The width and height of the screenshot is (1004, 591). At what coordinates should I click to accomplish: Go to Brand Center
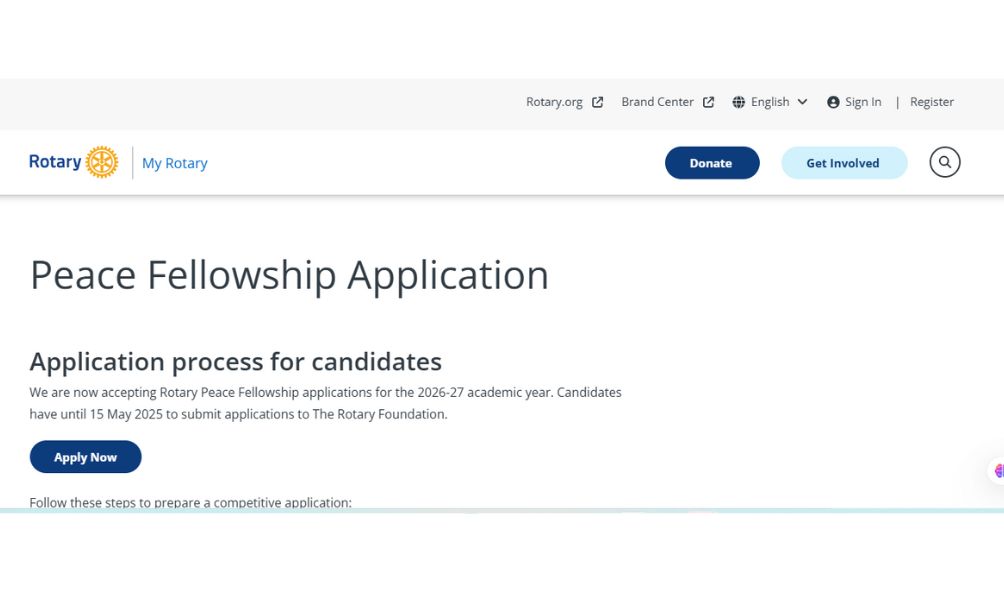[657, 102]
